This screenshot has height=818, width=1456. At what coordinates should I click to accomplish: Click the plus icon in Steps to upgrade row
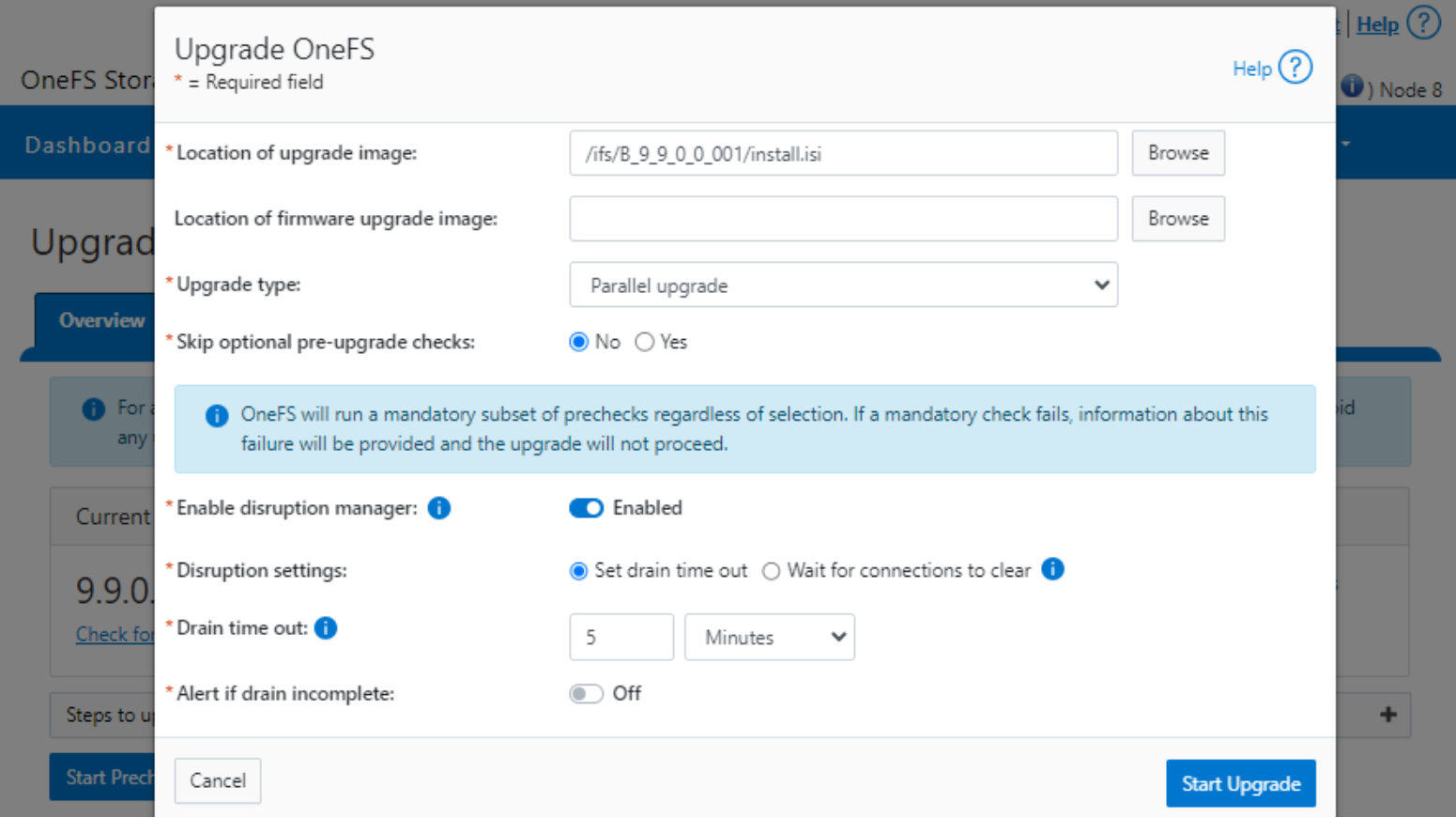click(x=1388, y=715)
